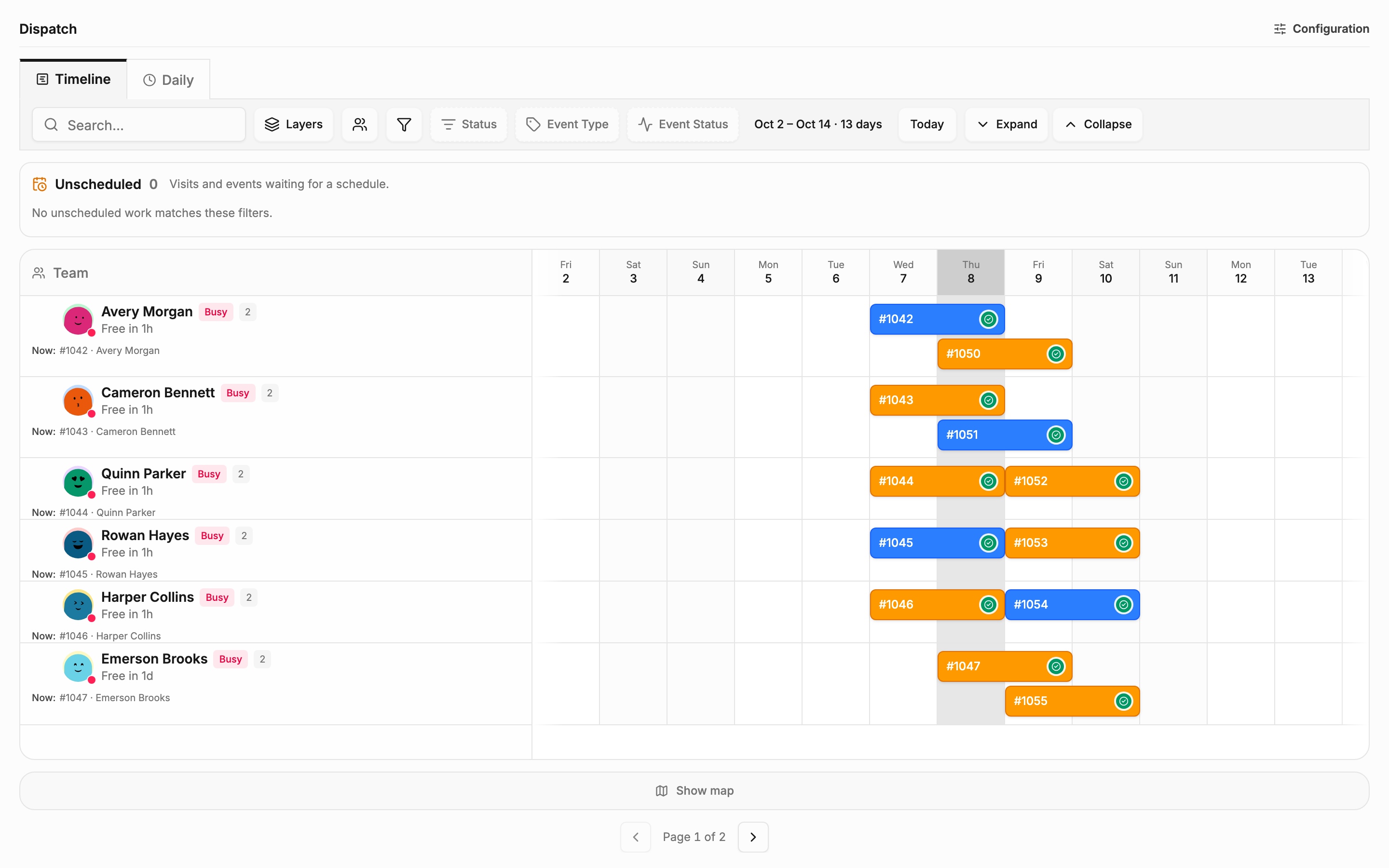Click the check icon on event #1046
1389x868 pixels.
988,605
